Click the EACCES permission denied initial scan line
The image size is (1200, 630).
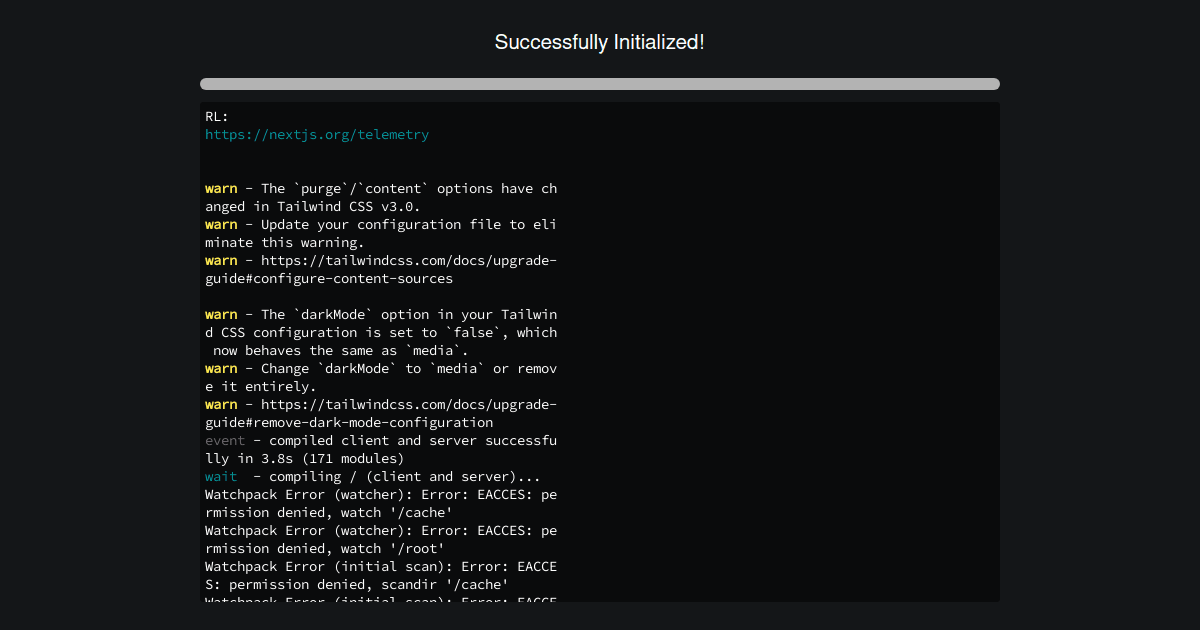[380, 566]
